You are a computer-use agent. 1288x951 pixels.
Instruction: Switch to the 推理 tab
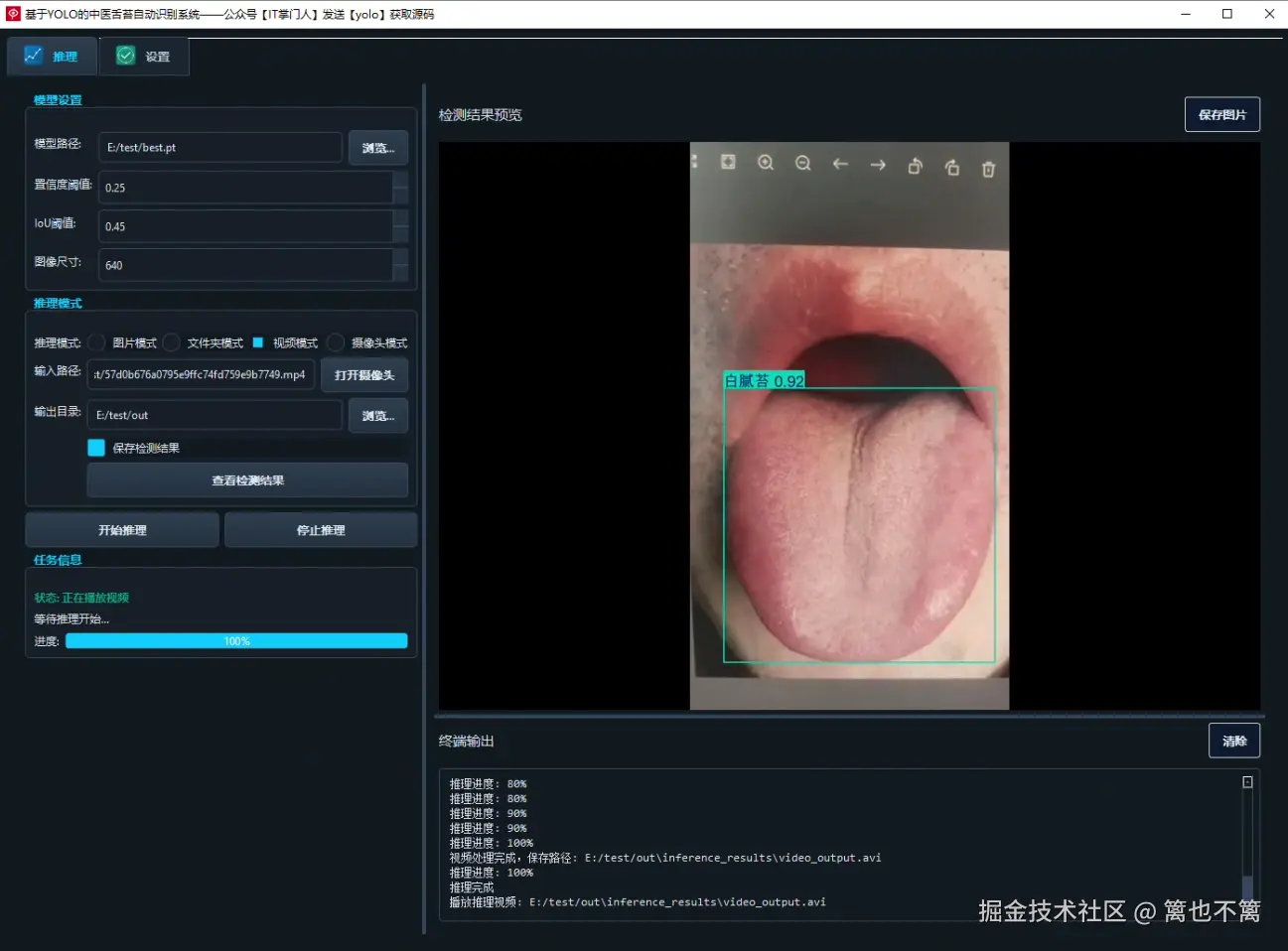pyautogui.click(x=52, y=57)
